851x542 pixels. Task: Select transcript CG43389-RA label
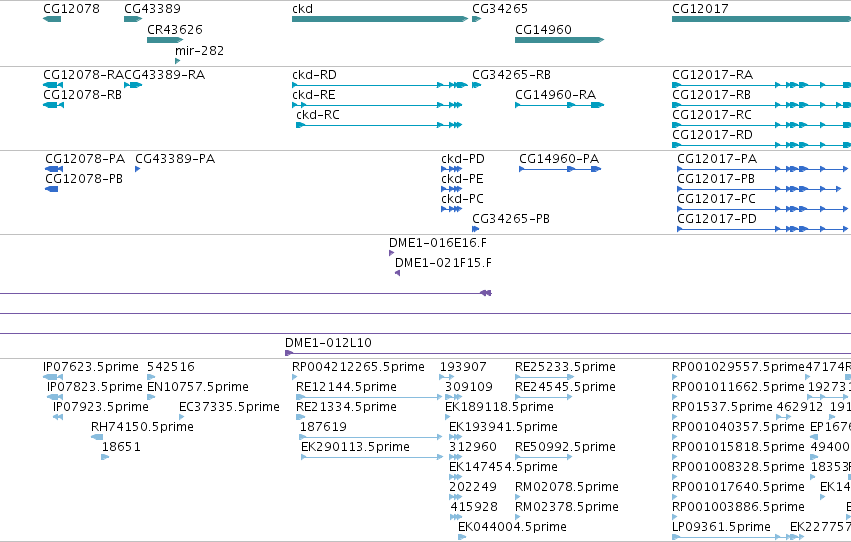[x=164, y=75]
